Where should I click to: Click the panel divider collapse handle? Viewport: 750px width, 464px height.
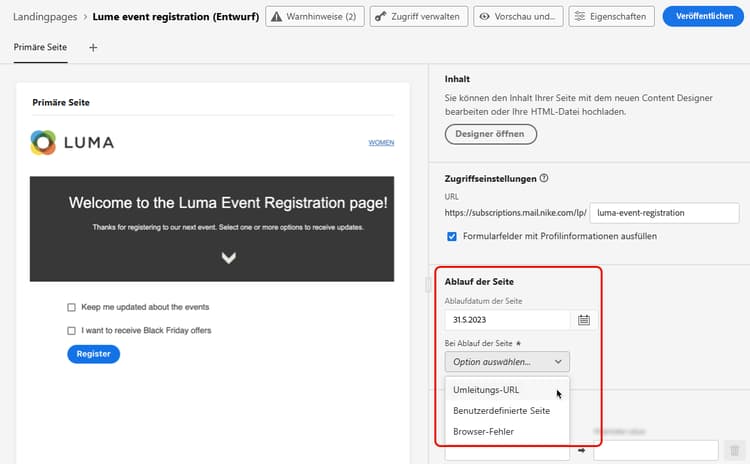pos(428,285)
